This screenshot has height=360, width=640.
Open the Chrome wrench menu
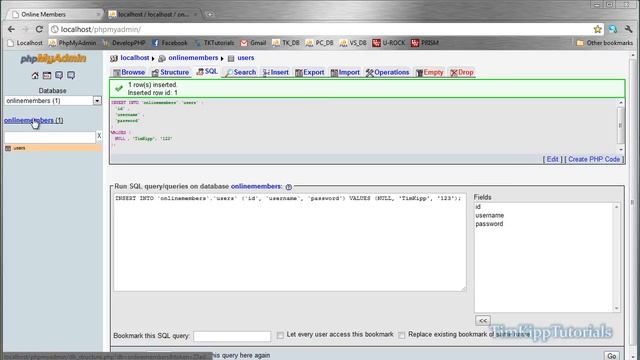[x=628, y=29]
